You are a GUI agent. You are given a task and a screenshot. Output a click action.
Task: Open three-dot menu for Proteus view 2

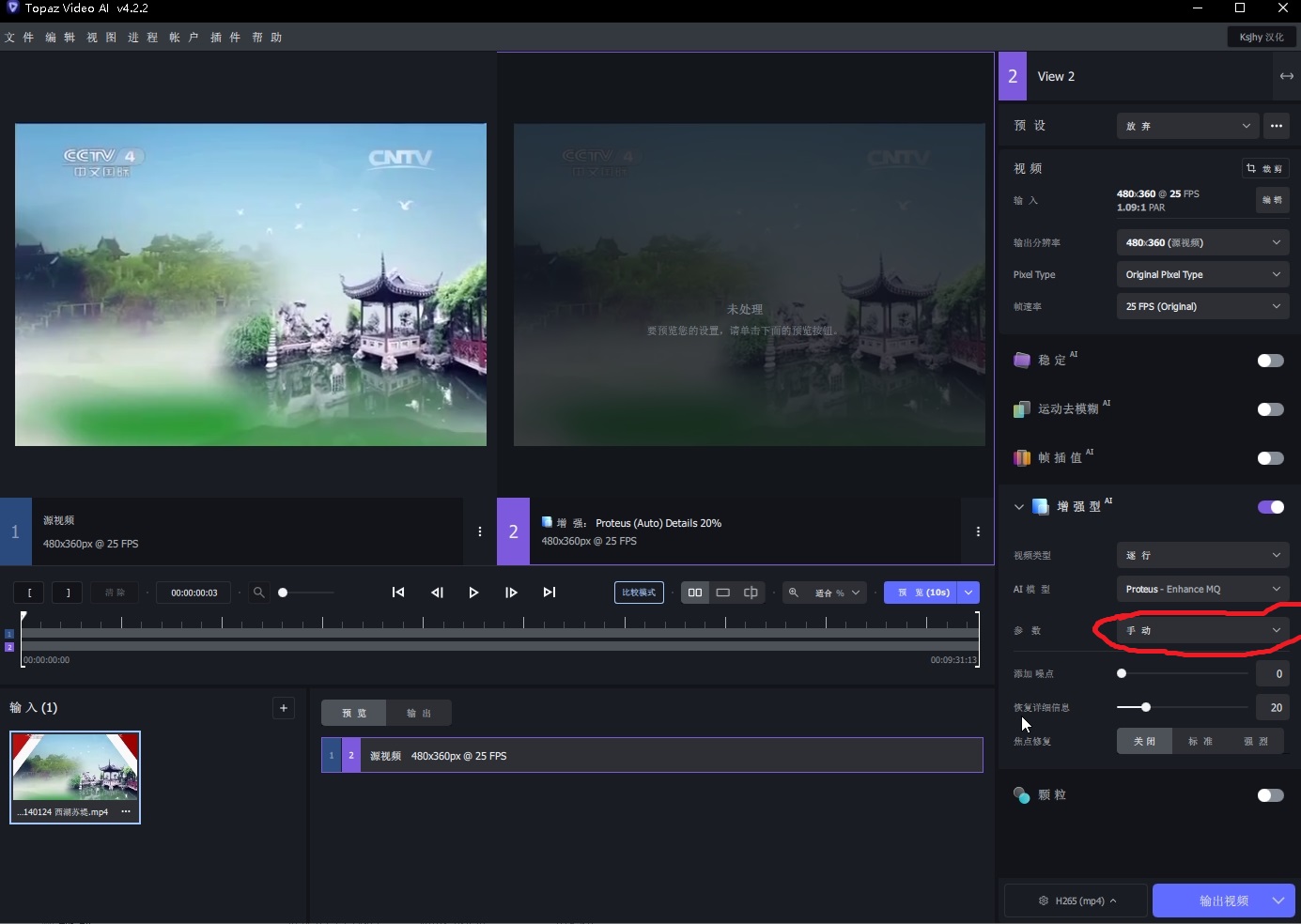pos(978,531)
